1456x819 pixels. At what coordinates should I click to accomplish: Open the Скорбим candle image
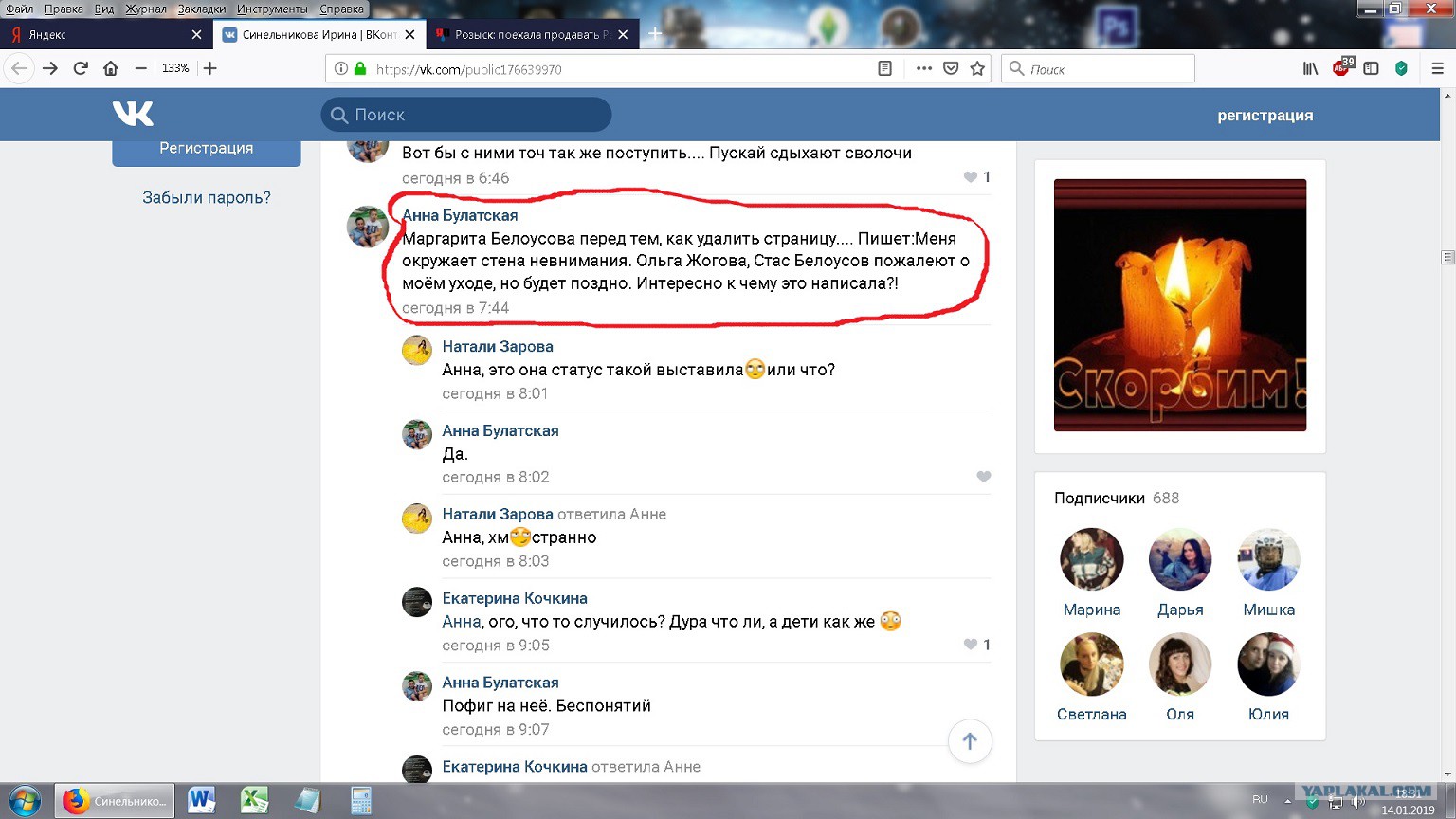click(1180, 305)
